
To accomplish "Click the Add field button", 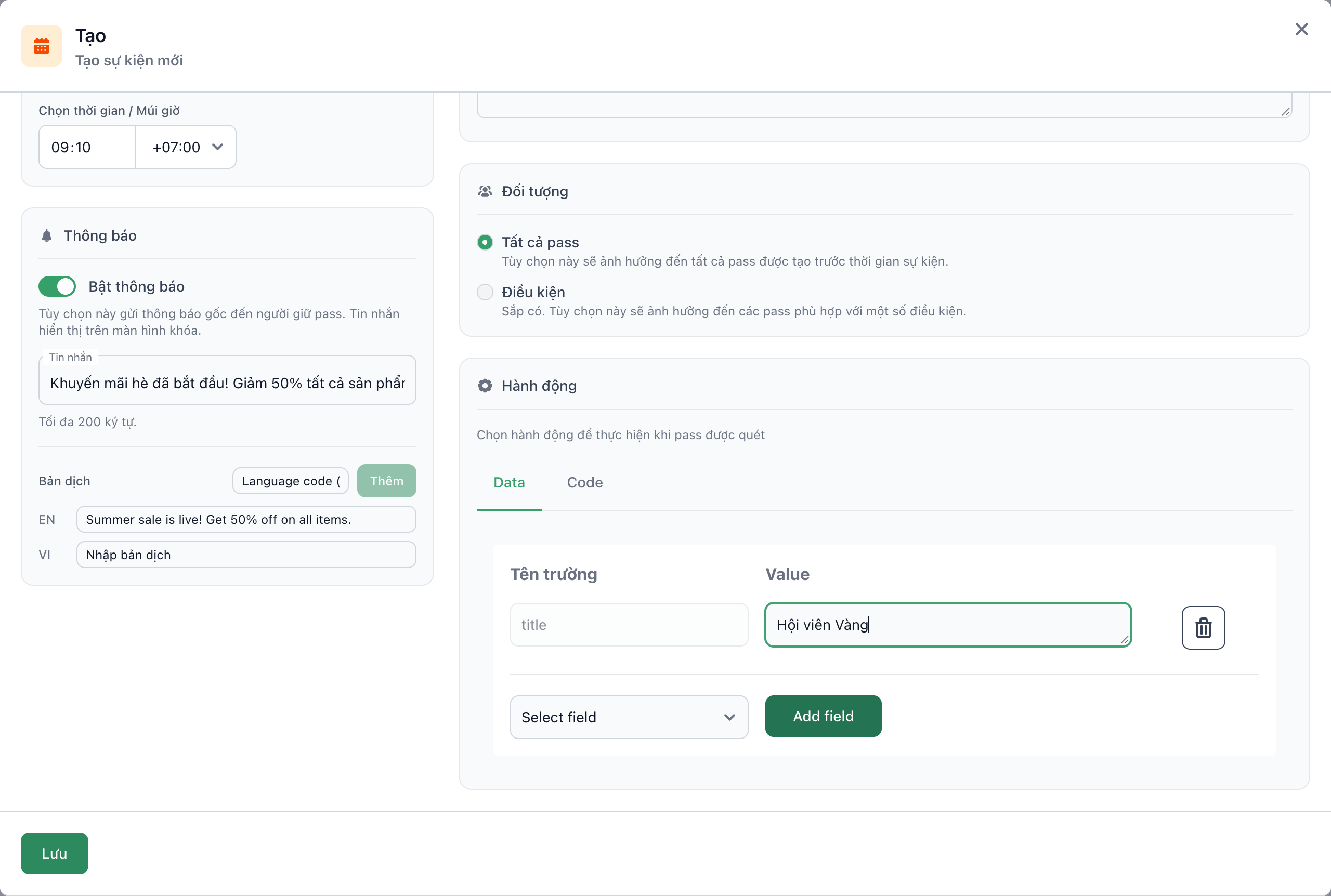I will (x=823, y=716).
